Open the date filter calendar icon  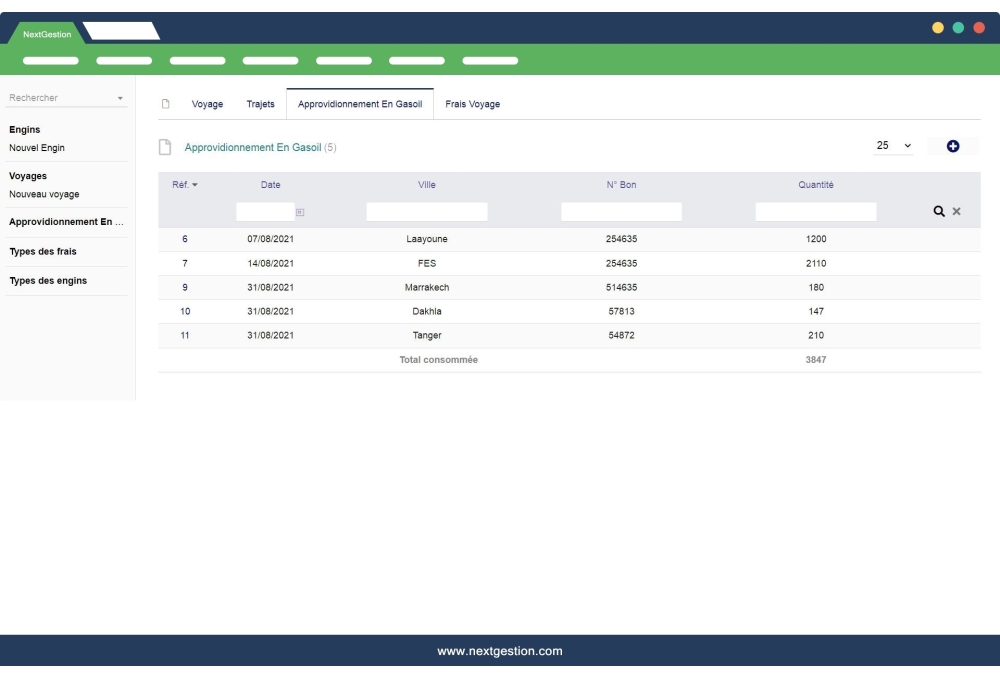[x=300, y=212]
